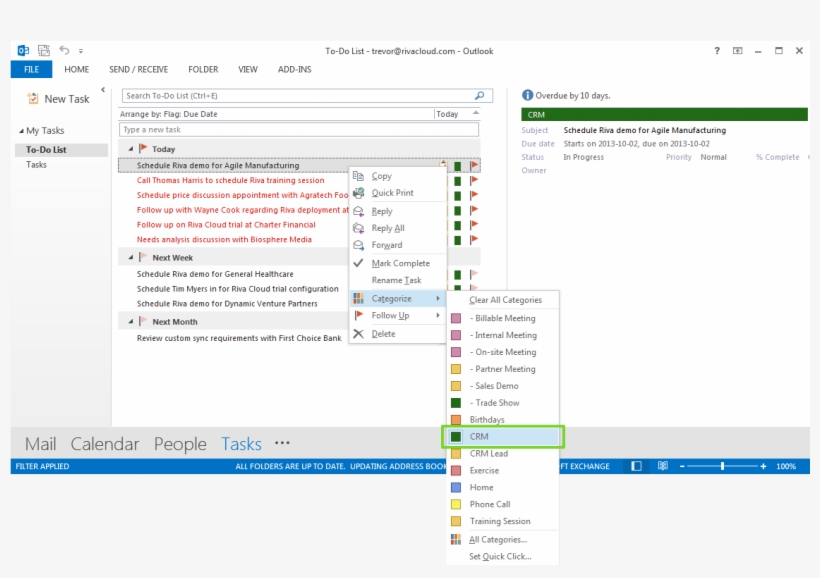
Task: Select All Categories in the submenu
Action: tap(497, 539)
